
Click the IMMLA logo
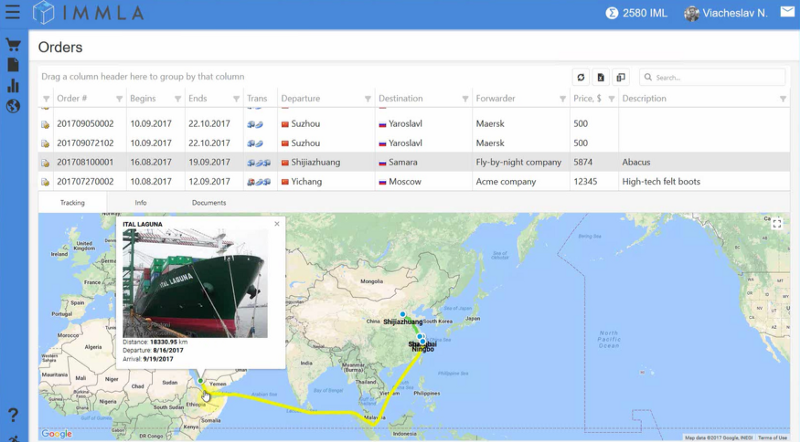[88, 13]
